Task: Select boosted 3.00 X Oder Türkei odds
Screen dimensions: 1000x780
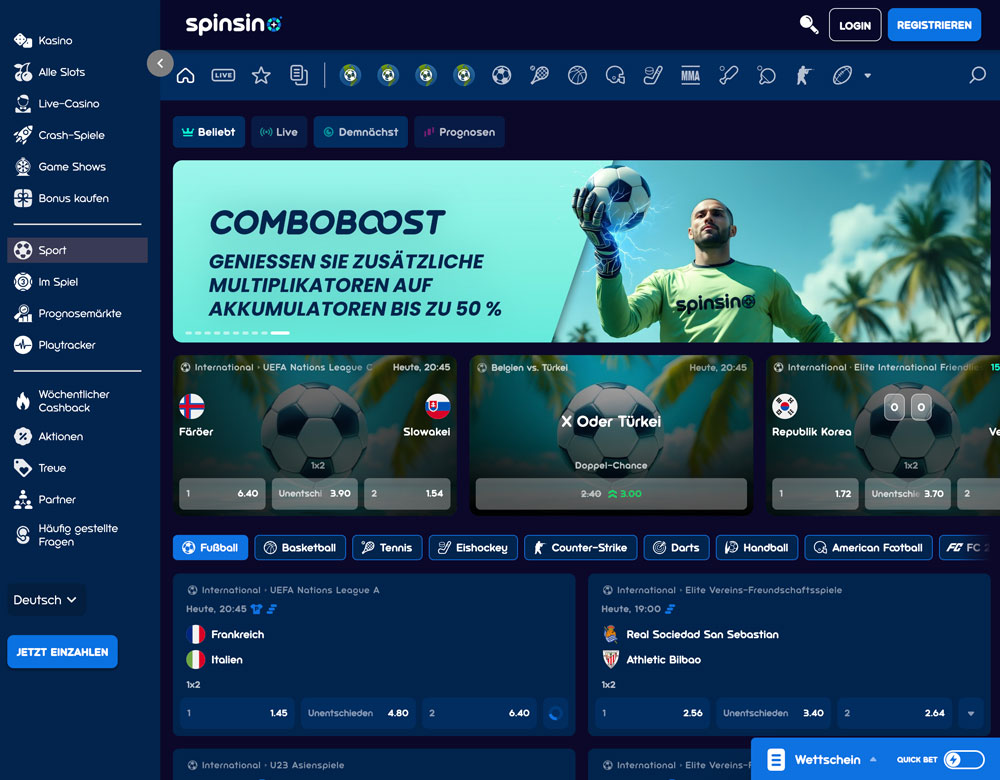Action: (611, 494)
